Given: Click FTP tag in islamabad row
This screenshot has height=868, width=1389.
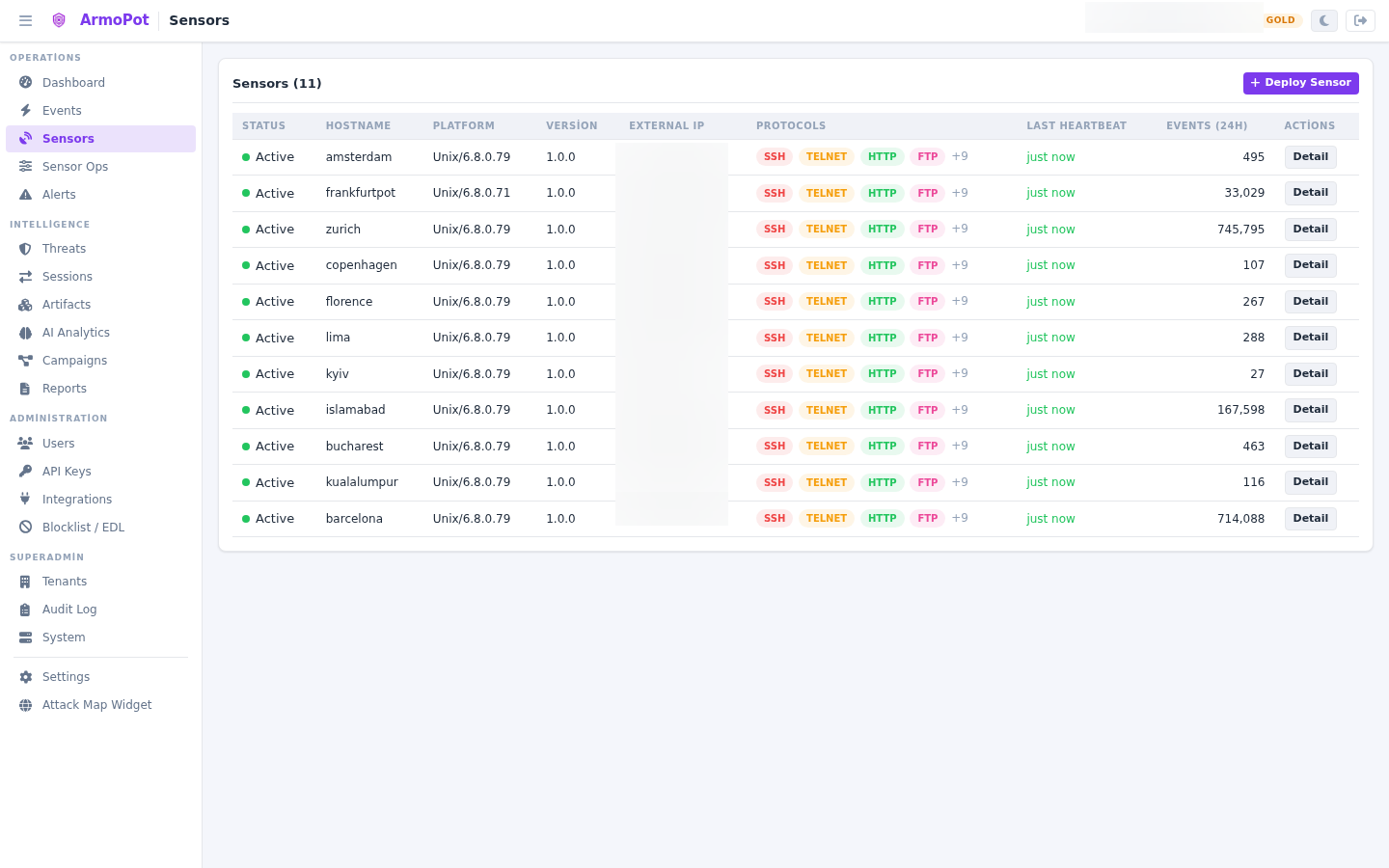Looking at the screenshot, I should pyautogui.click(x=928, y=410).
